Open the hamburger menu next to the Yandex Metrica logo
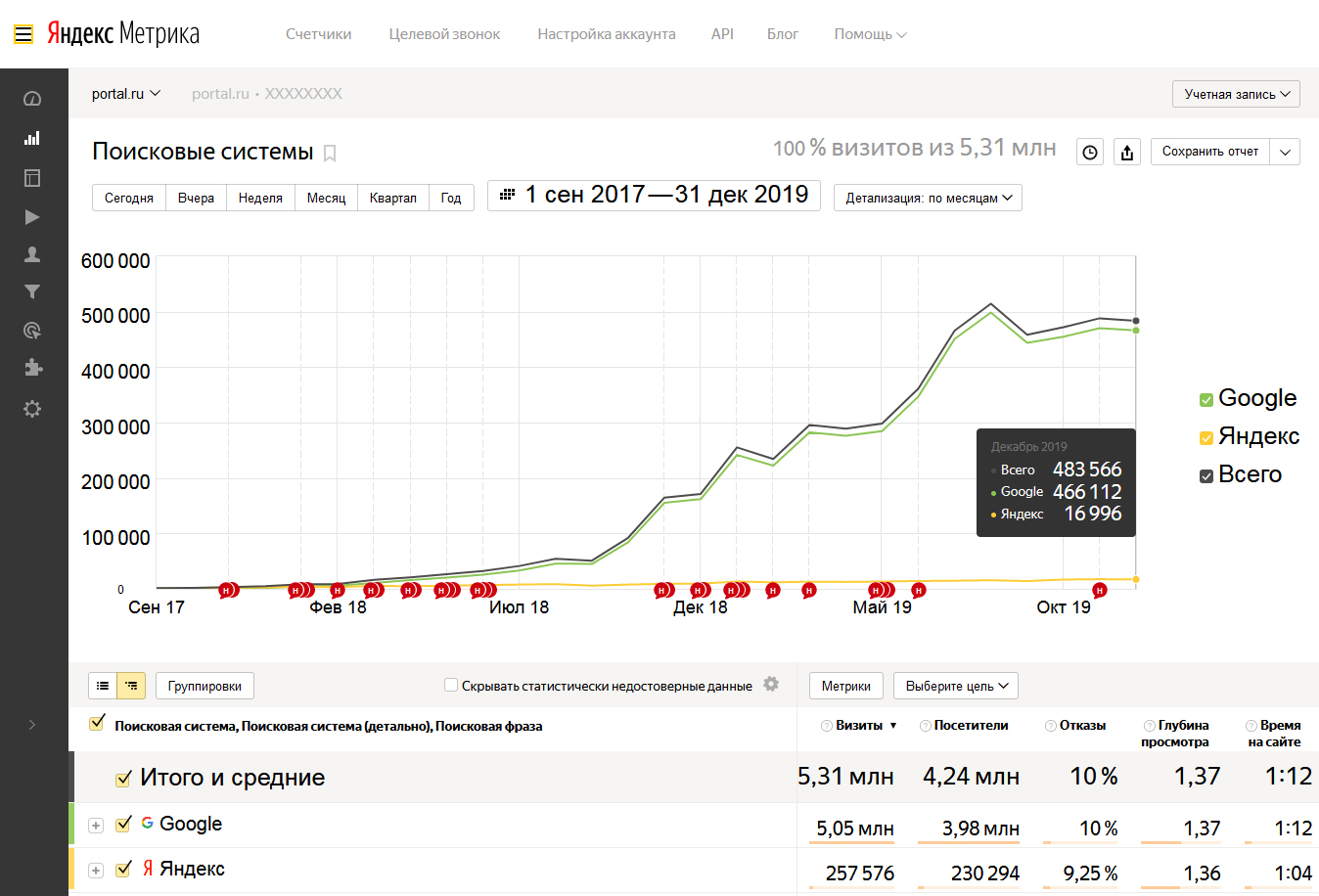Viewport: 1319px width, 896px height. tap(23, 34)
